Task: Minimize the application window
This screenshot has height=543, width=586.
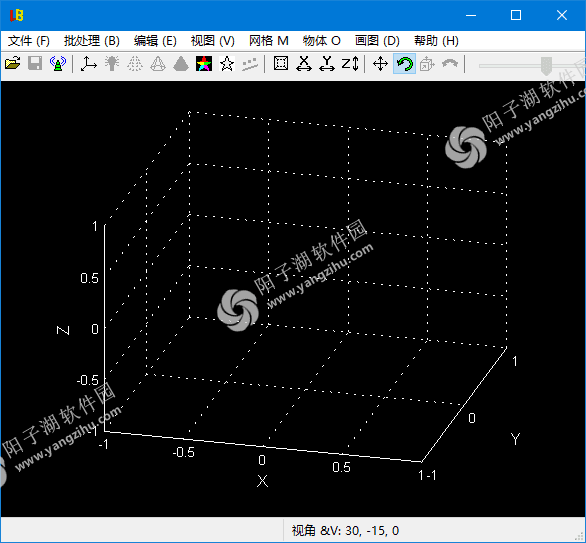Action: point(471,15)
